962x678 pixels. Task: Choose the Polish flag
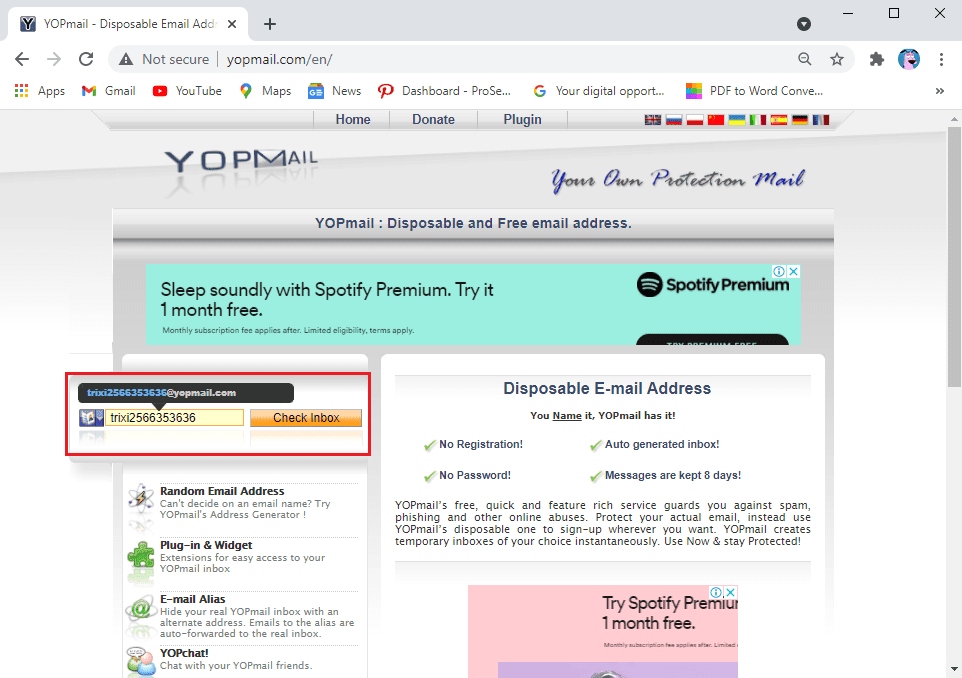(695, 120)
